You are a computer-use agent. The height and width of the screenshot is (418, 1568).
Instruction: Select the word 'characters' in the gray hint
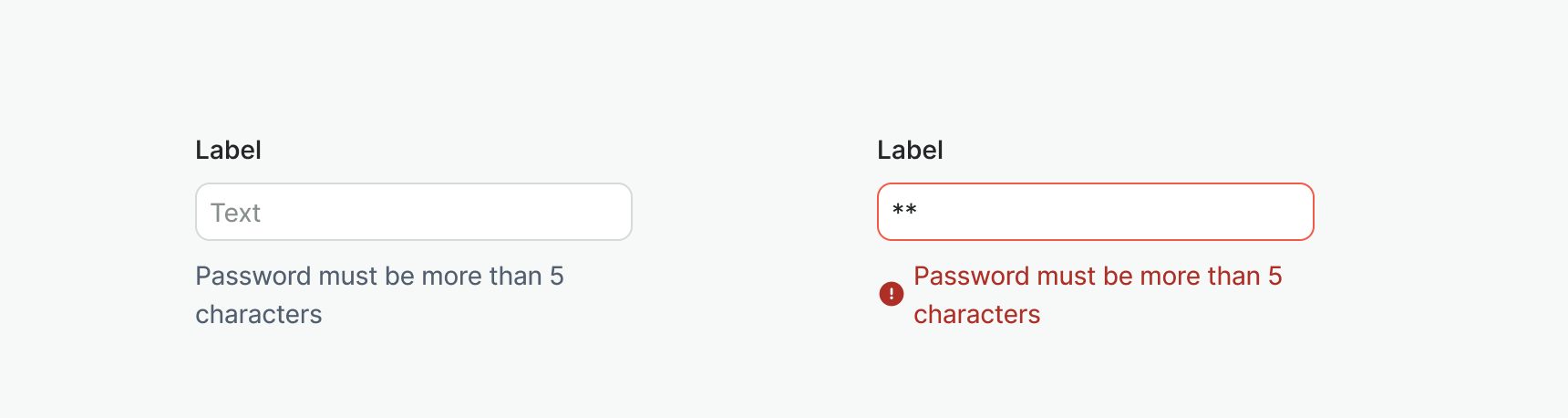pyautogui.click(x=258, y=315)
